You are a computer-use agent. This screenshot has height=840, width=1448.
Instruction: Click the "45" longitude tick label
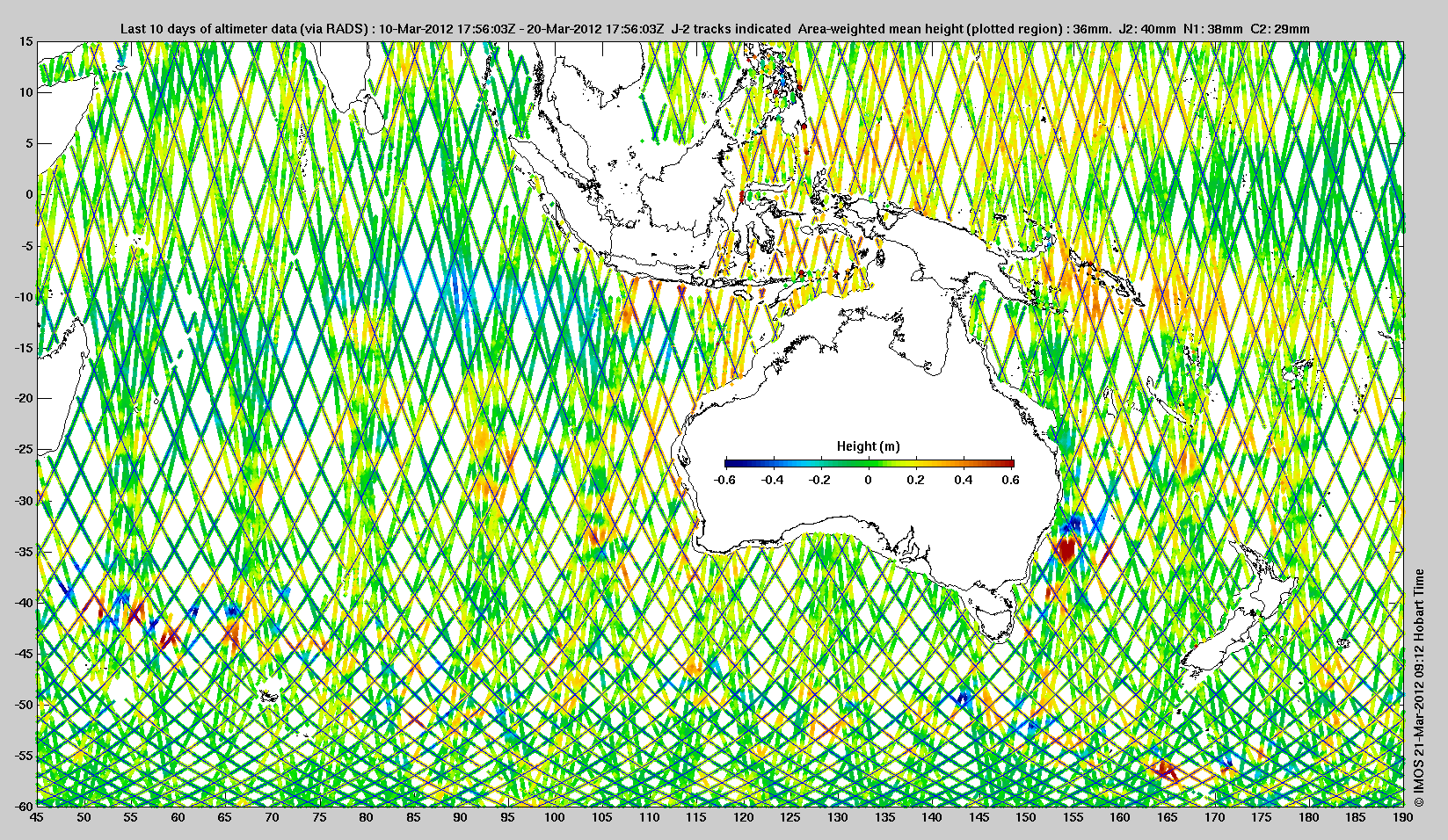[36, 817]
